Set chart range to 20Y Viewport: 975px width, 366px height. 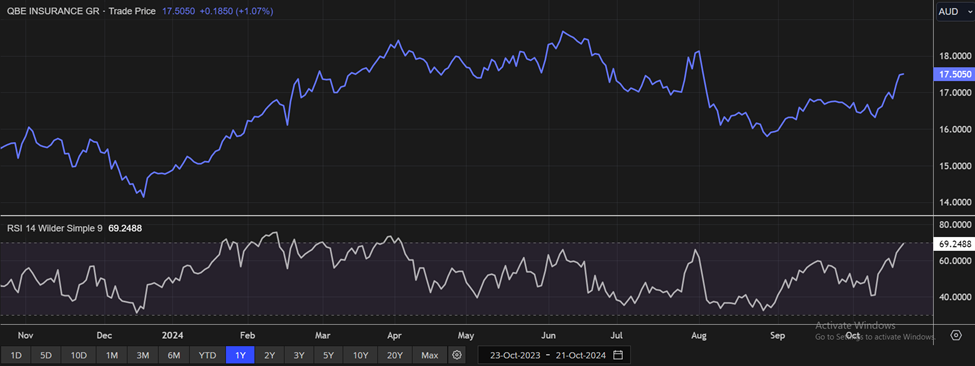click(394, 355)
